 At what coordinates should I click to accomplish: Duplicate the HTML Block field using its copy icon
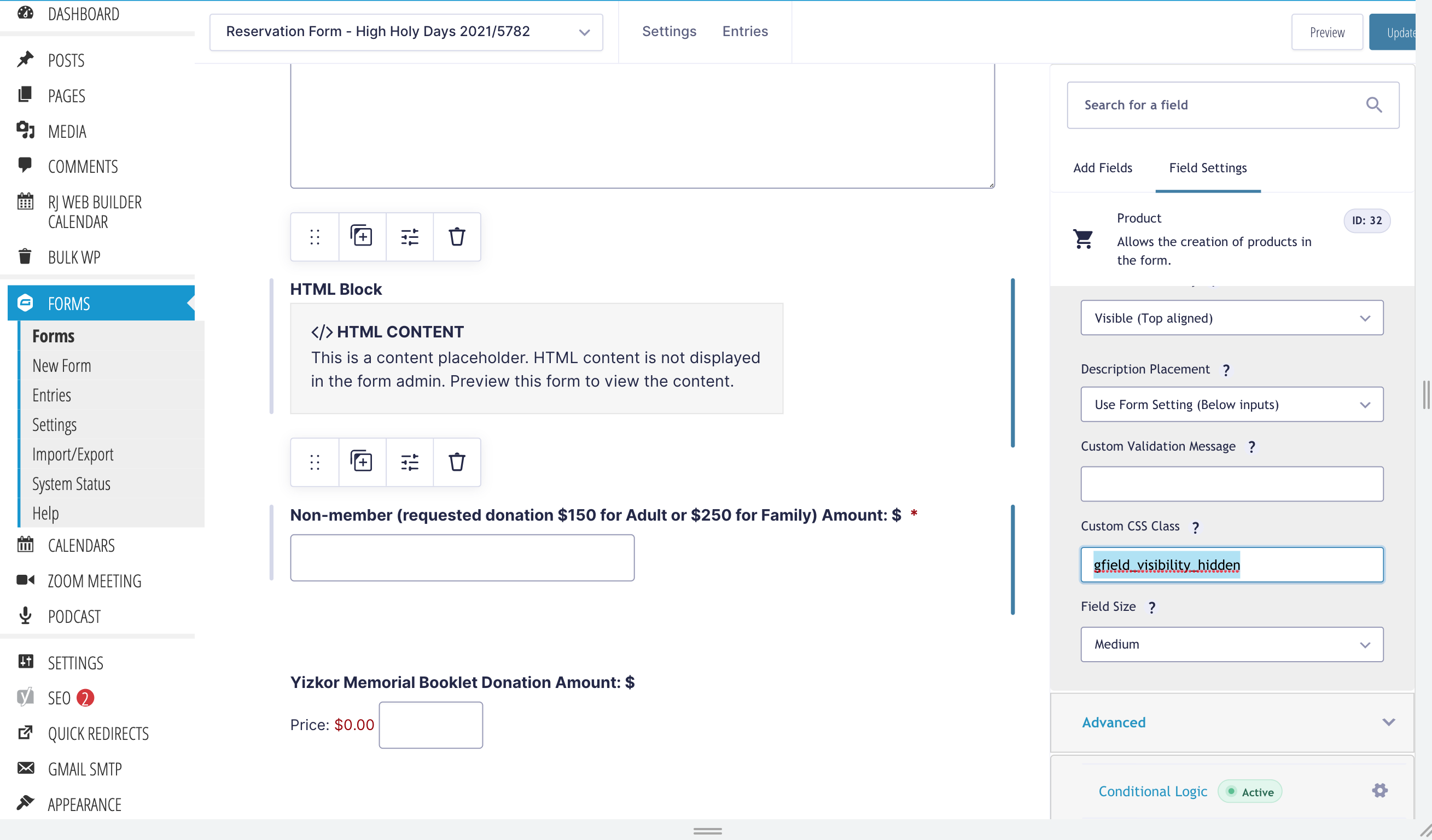pos(362,237)
